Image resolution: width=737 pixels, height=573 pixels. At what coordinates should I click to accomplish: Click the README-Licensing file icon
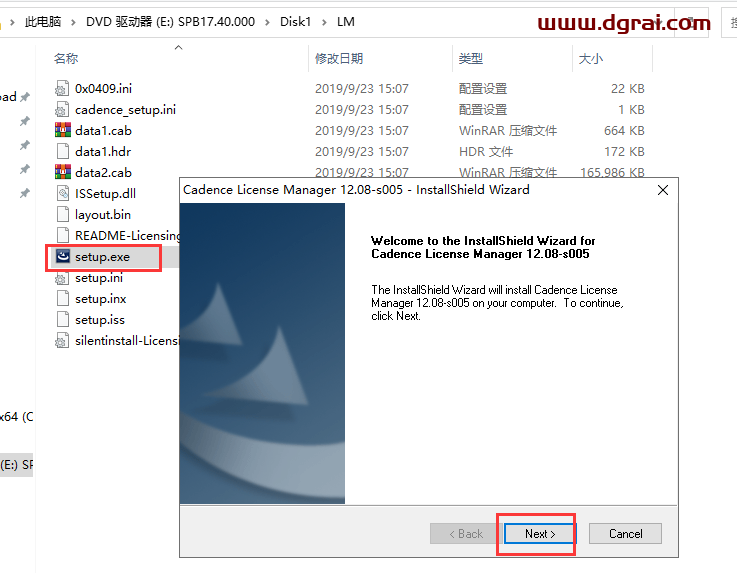[x=63, y=235]
